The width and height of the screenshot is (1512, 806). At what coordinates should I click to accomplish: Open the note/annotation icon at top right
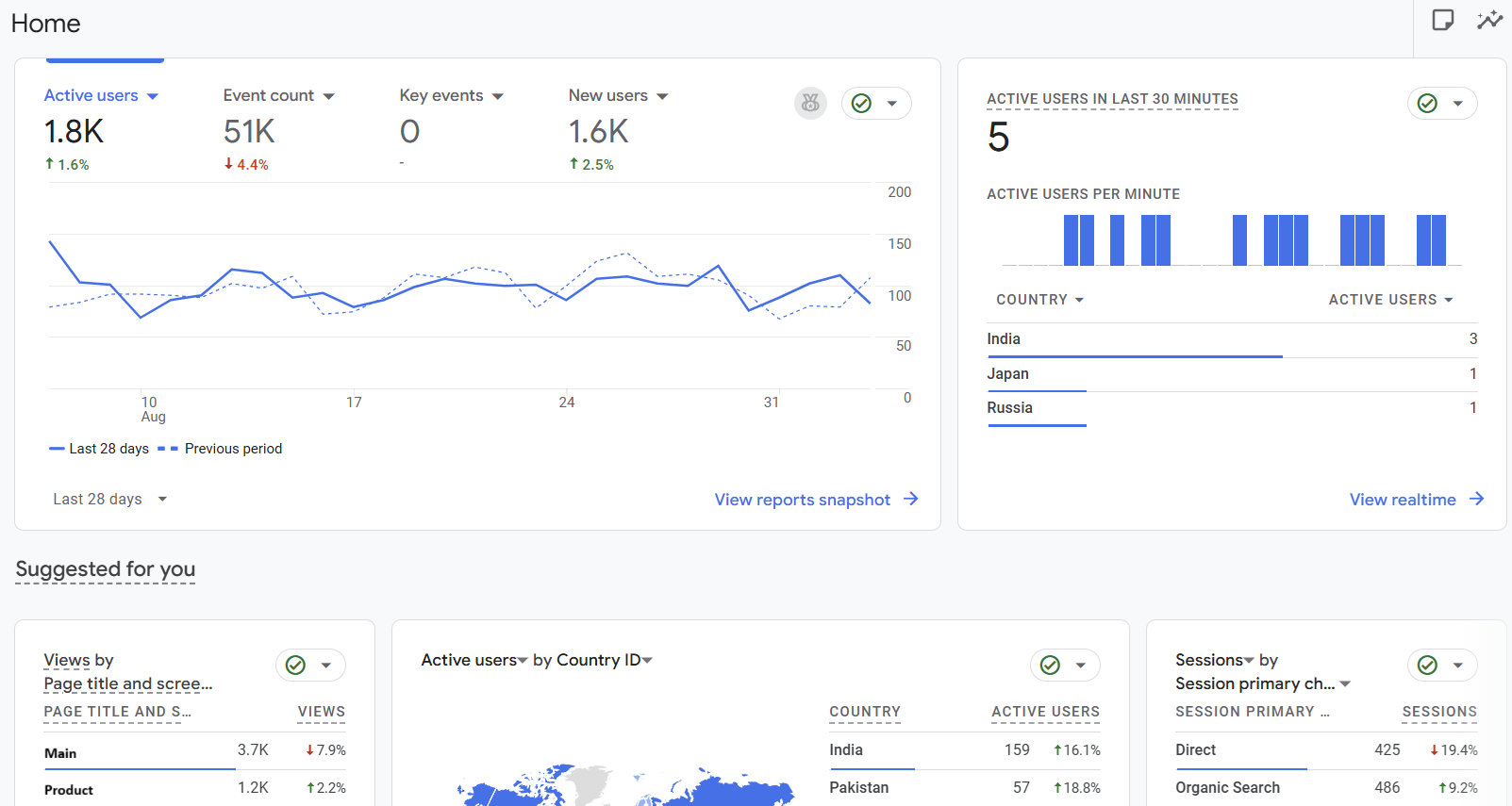[x=1442, y=20]
